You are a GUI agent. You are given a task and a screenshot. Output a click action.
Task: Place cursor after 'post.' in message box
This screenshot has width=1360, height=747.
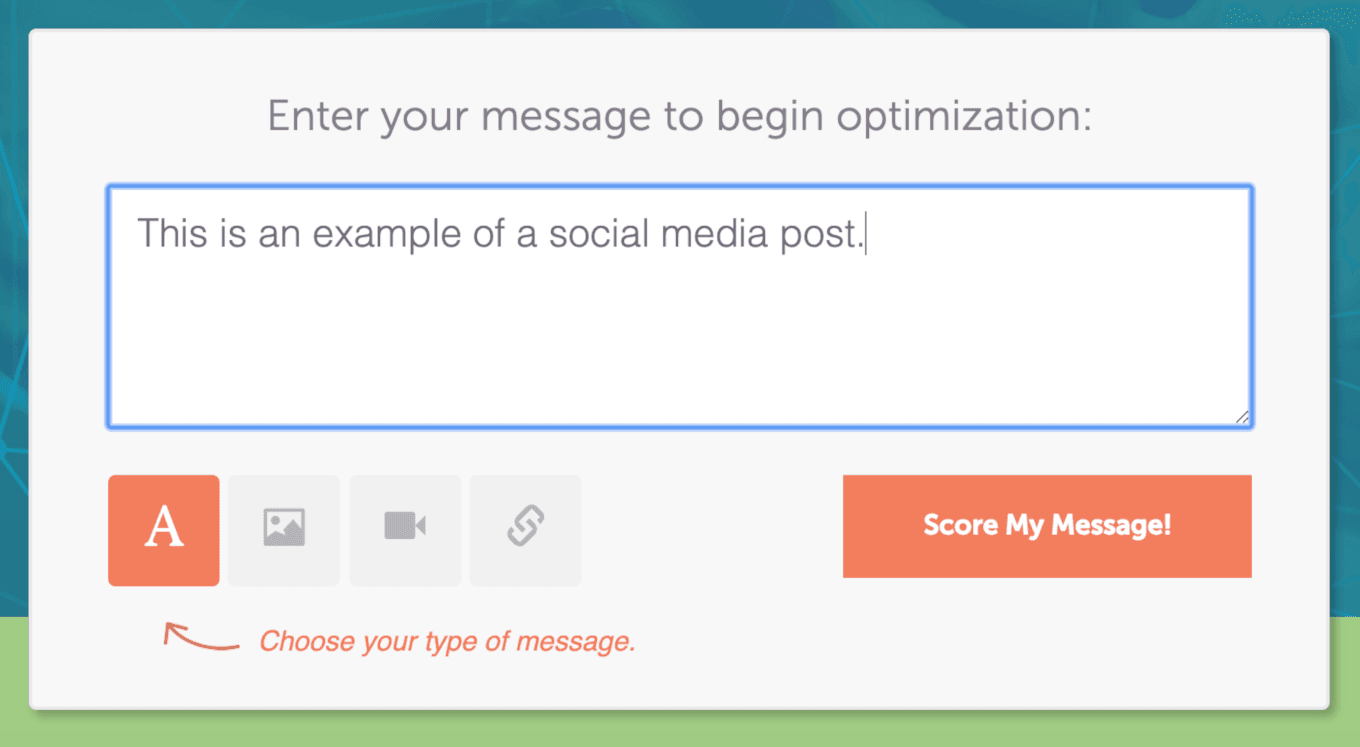click(x=865, y=234)
